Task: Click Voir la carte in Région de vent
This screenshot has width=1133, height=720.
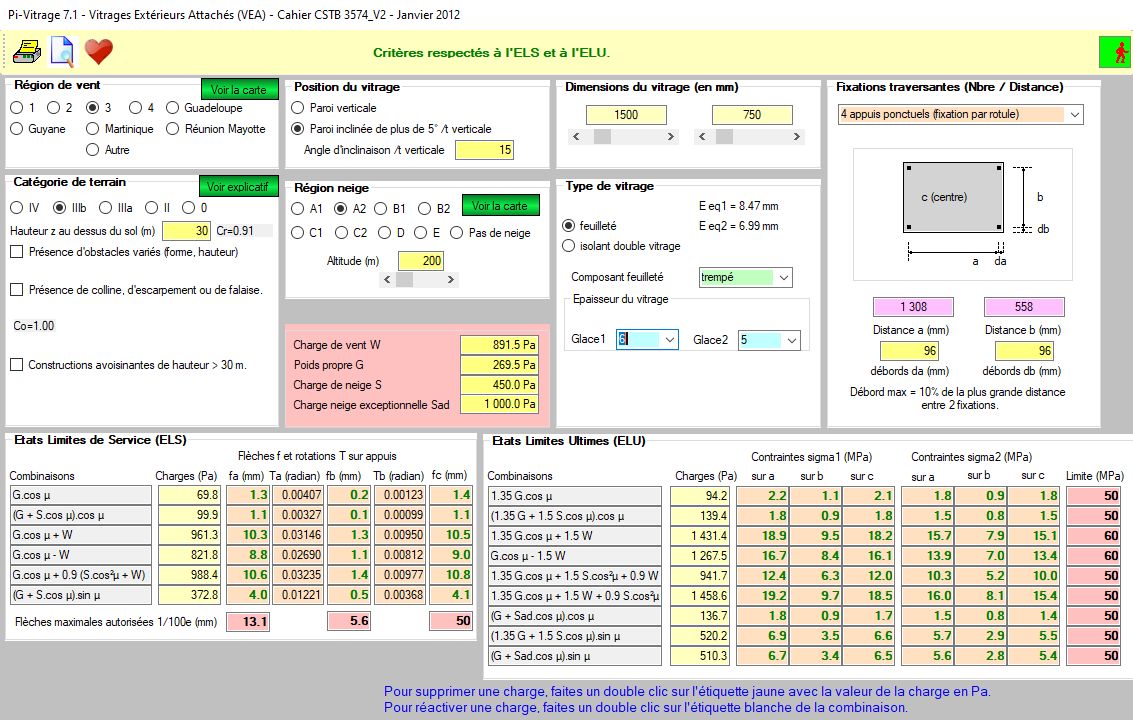Action: click(x=238, y=90)
